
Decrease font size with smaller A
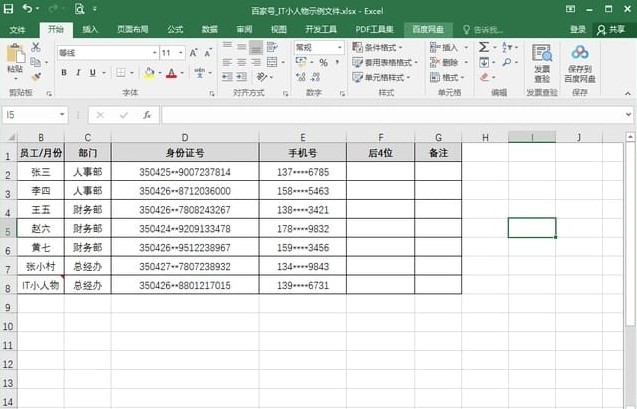click(208, 53)
